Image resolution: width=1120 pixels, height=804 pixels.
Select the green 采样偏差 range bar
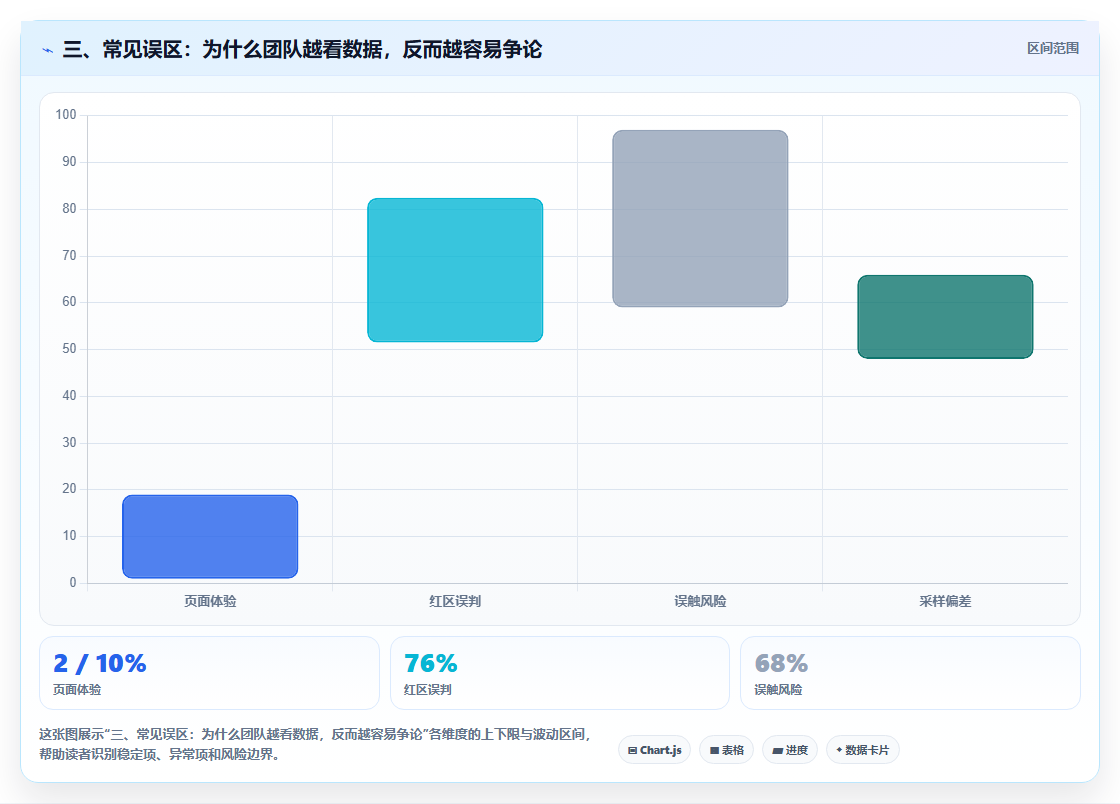(945, 317)
